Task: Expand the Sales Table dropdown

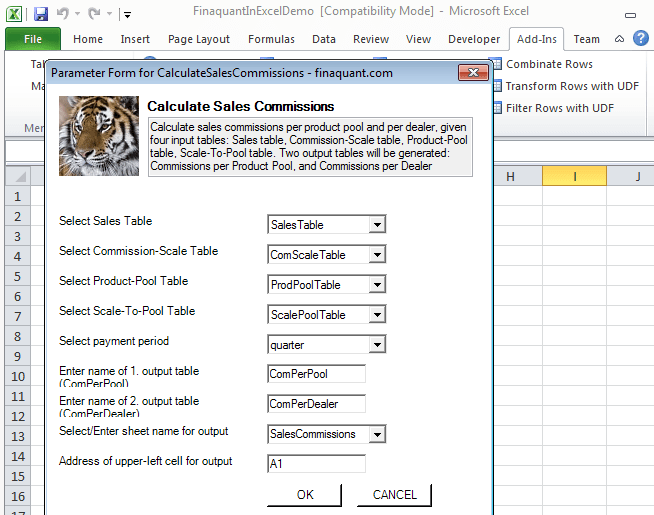Action: tap(377, 225)
